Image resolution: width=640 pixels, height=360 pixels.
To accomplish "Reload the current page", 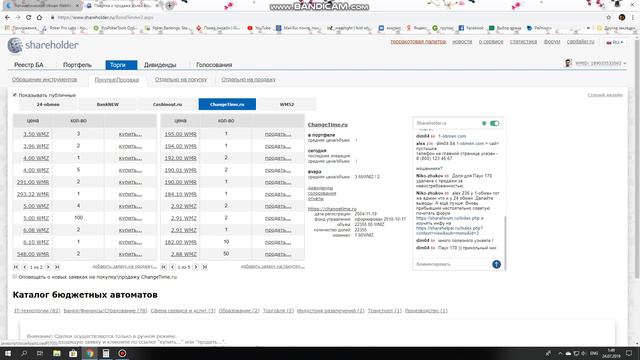I will click(x=29, y=18).
